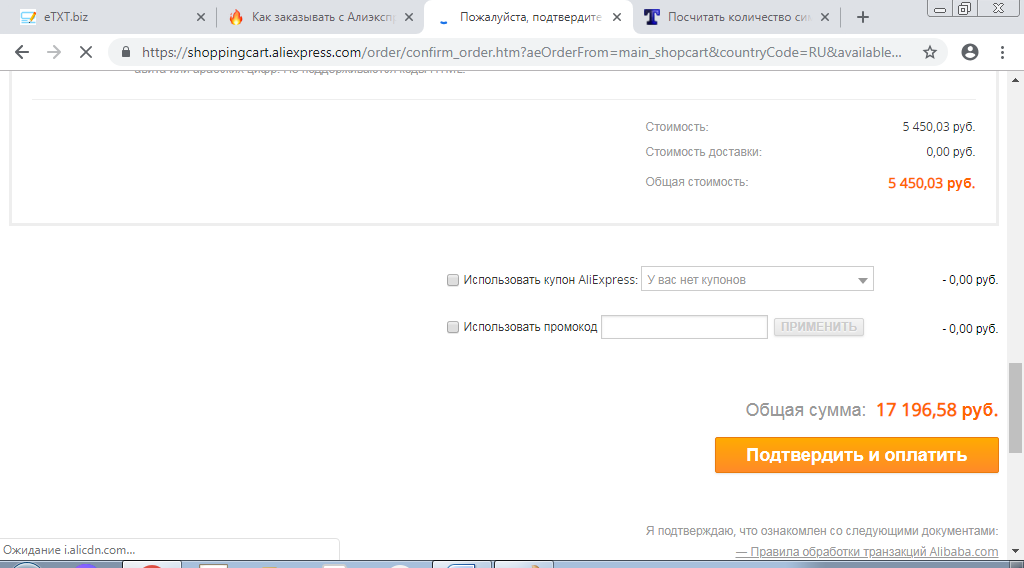Tick the promo code checkbox
This screenshot has height=568, width=1024.
point(453,327)
